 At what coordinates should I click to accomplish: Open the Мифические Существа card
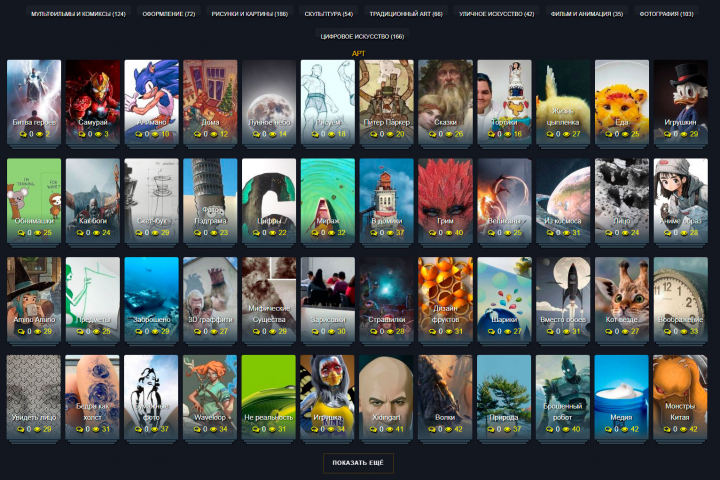tap(269, 299)
